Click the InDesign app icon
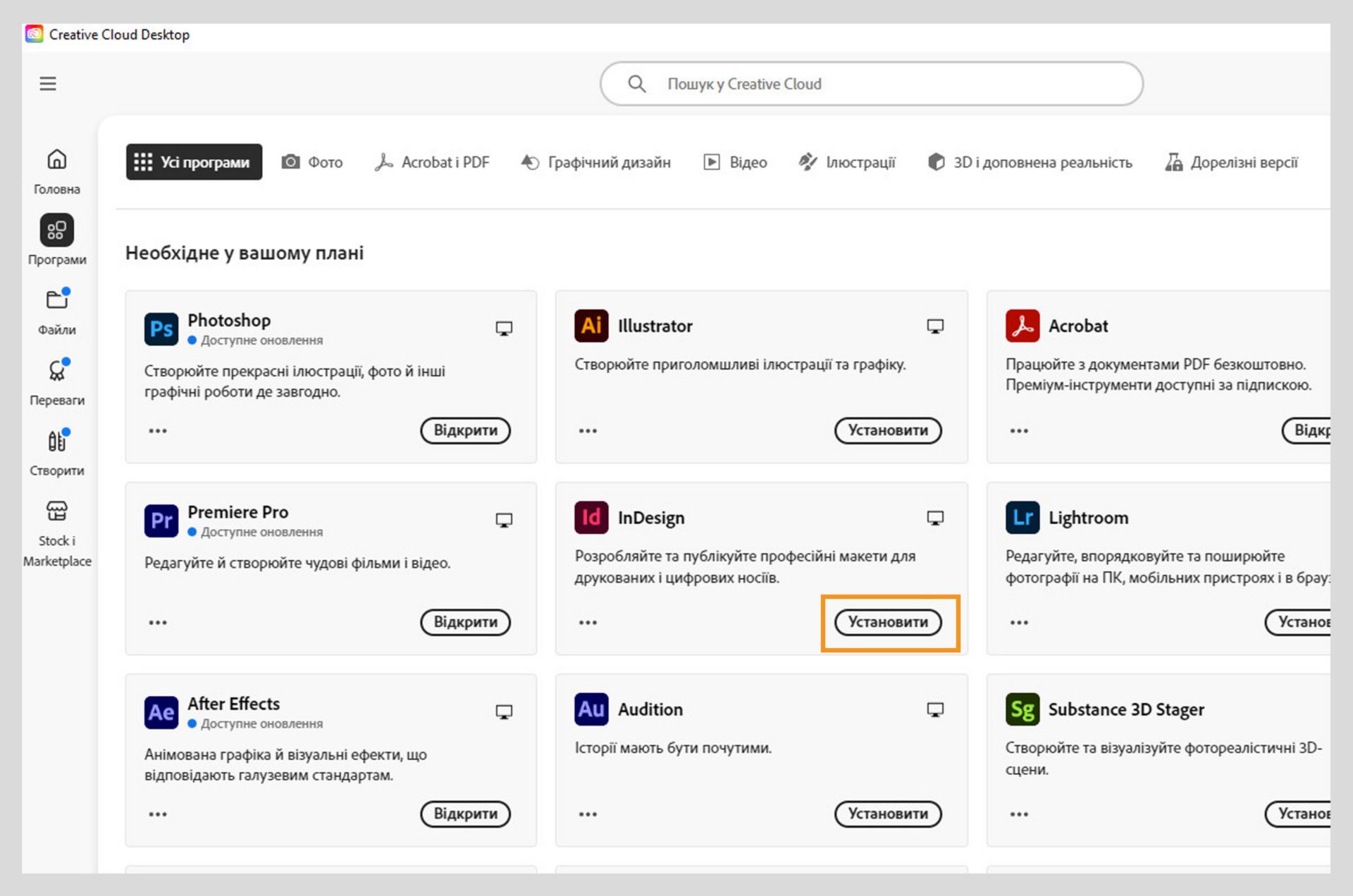Image resolution: width=1353 pixels, height=896 pixels. coord(591,518)
